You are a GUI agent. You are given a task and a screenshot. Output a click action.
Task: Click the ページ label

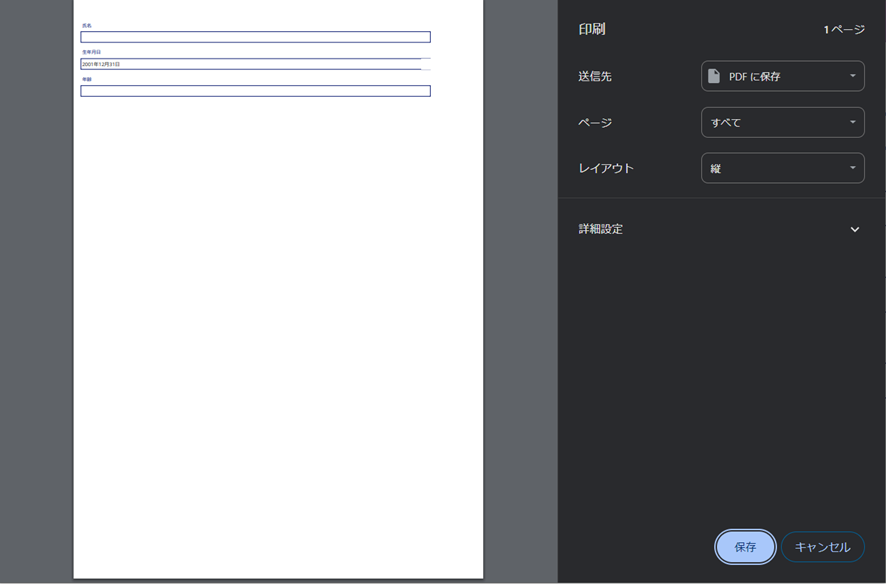(x=596, y=123)
